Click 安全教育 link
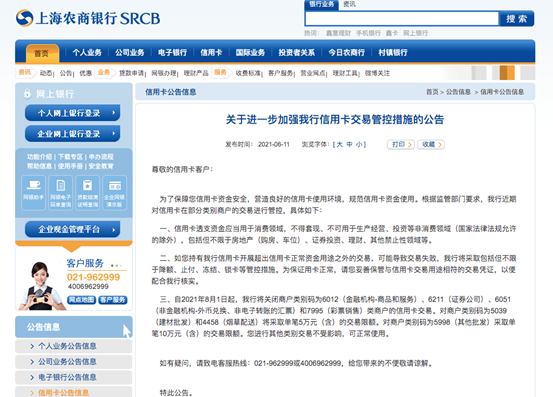 pyautogui.click(x=101, y=166)
